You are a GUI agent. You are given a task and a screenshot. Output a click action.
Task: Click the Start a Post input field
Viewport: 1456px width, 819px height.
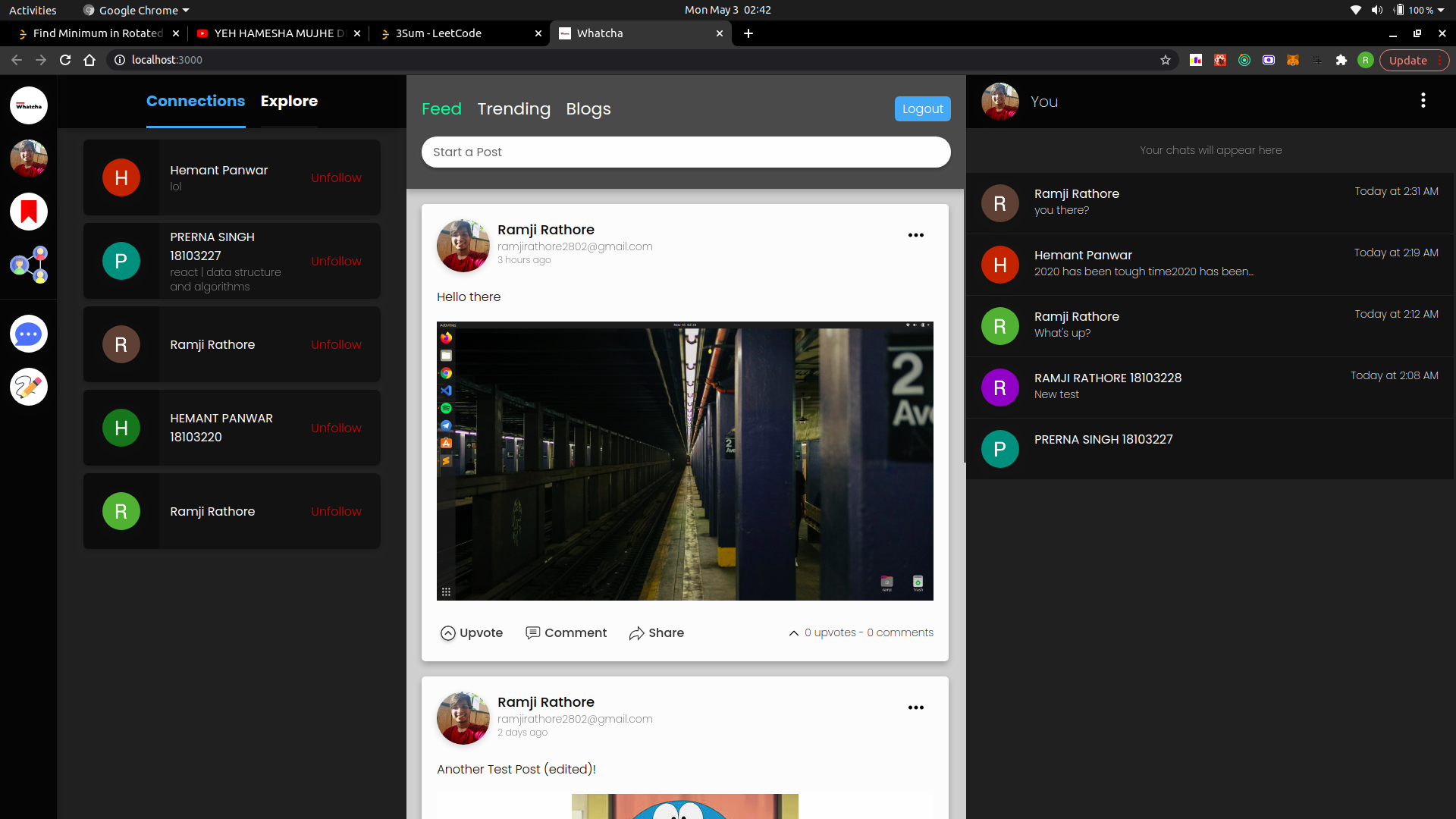(x=686, y=152)
